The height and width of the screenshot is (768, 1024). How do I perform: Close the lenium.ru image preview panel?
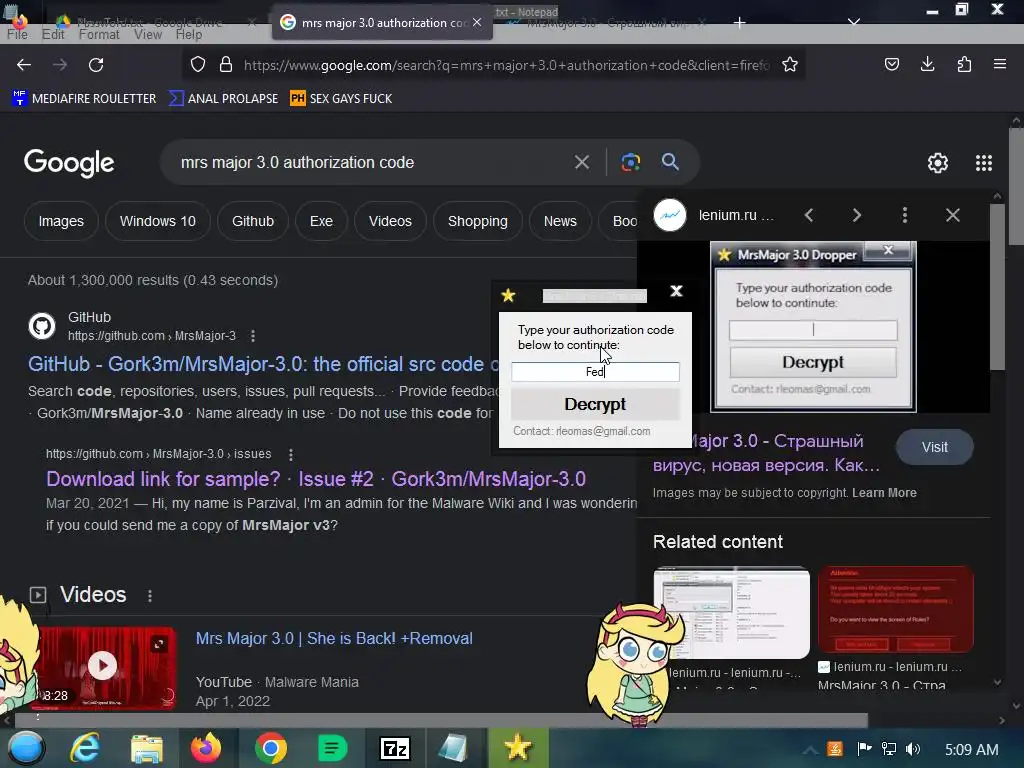pyautogui.click(x=953, y=215)
